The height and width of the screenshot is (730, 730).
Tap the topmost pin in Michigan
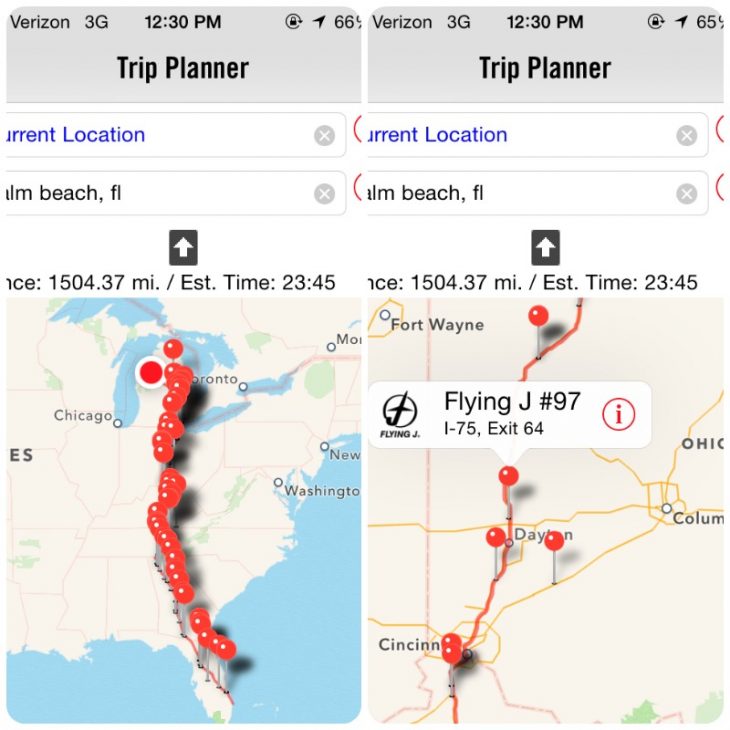173,349
